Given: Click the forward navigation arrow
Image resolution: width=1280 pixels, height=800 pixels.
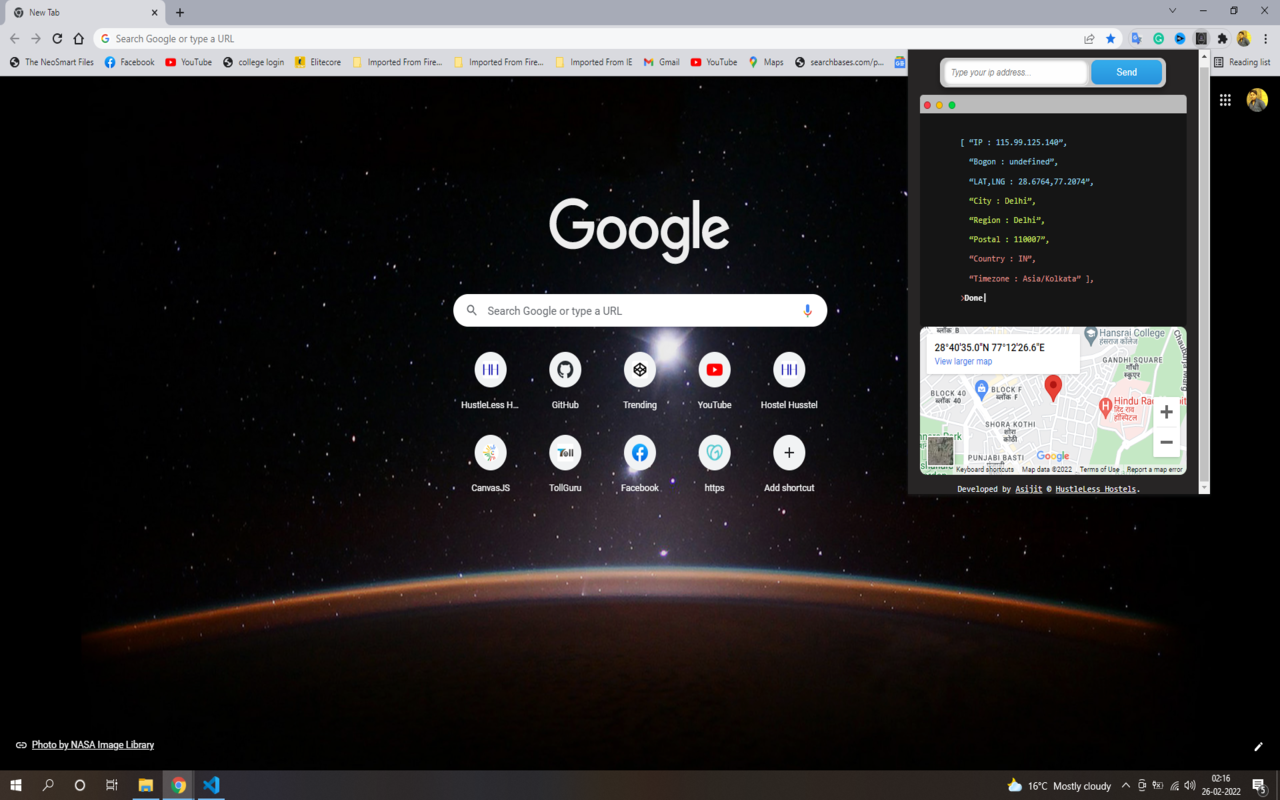Looking at the screenshot, I should pos(36,39).
